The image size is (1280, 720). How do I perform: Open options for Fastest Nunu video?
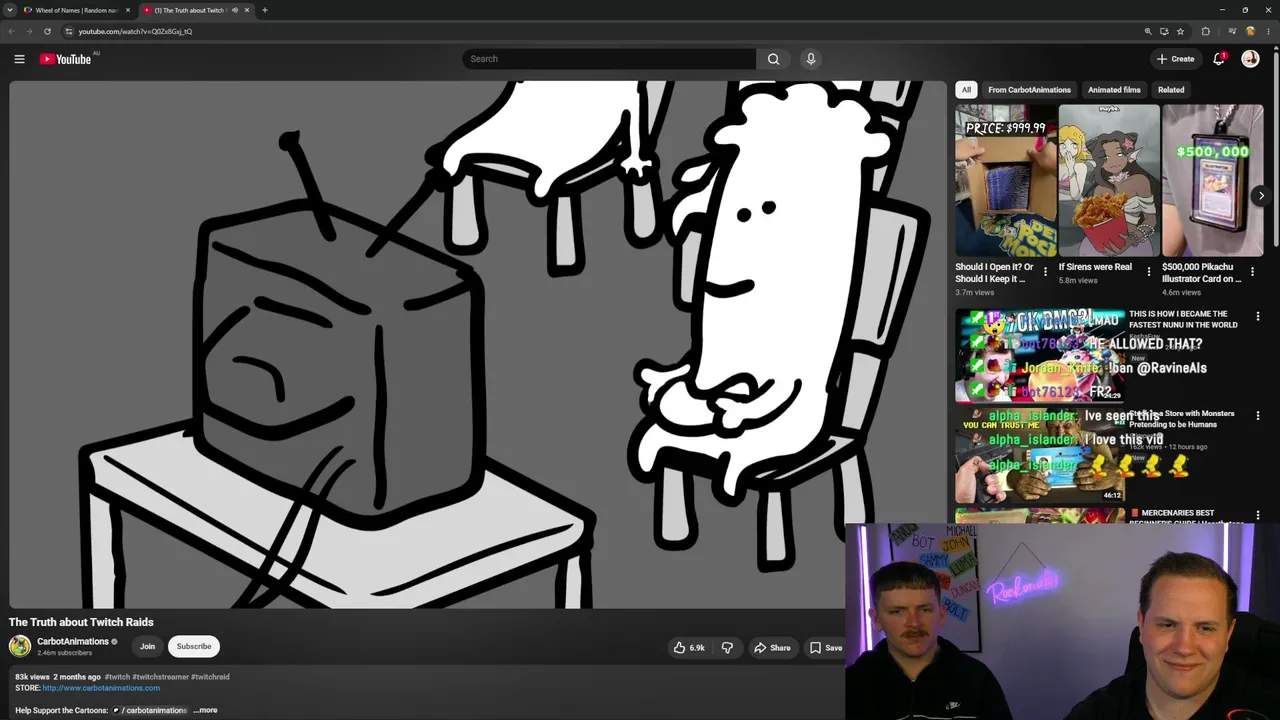pyautogui.click(x=1258, y=316)
